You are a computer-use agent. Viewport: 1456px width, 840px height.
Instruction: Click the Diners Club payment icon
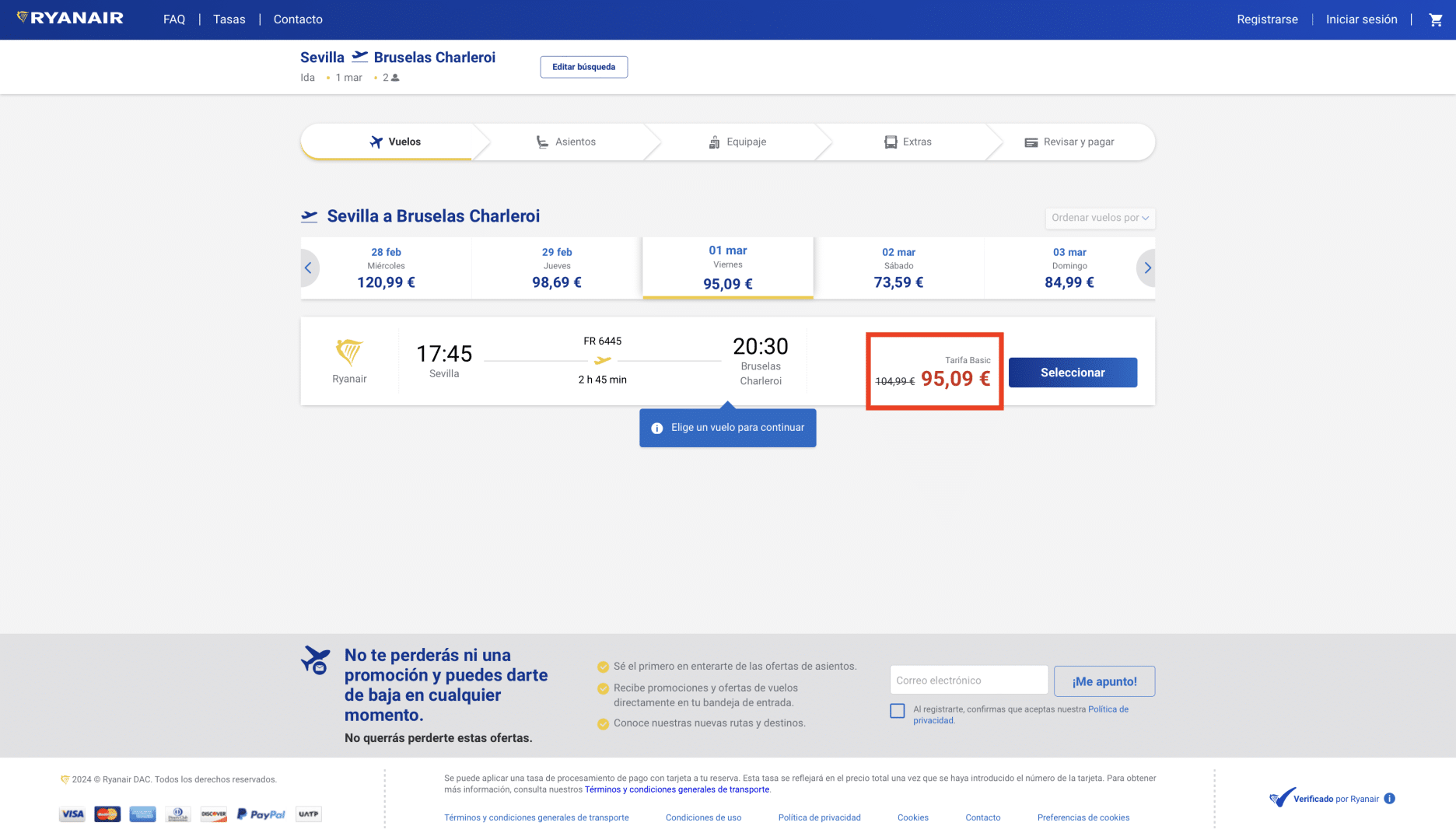(178, 814)
